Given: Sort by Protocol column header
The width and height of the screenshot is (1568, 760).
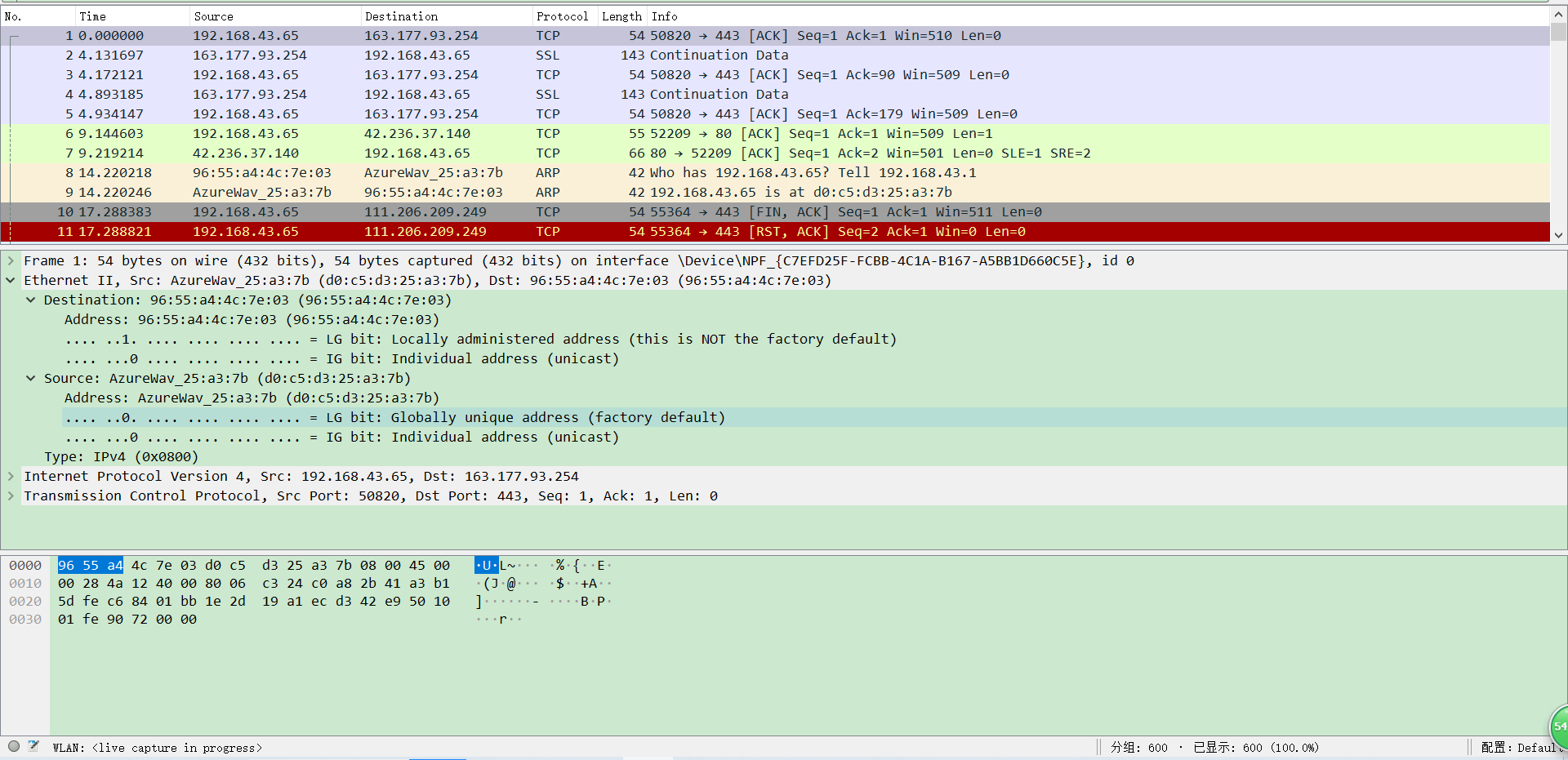Looking at the screenshot, I should point(565,16).
